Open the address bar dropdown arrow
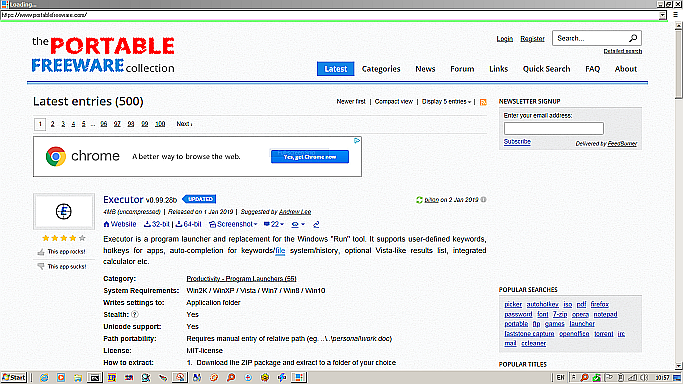The width and height of the screenshot is (683, 384). point(663,15)
